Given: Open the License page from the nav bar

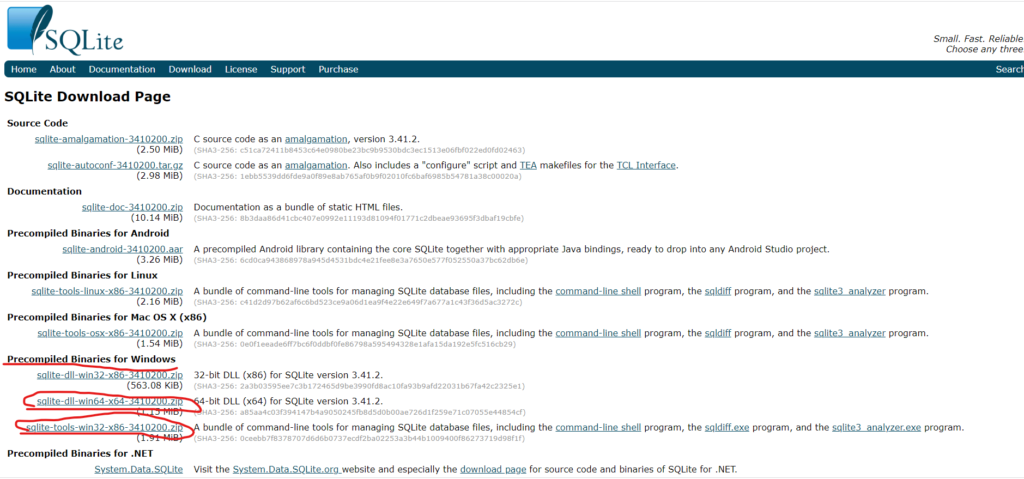Looking at the screenshot, I should coord(241,69).
